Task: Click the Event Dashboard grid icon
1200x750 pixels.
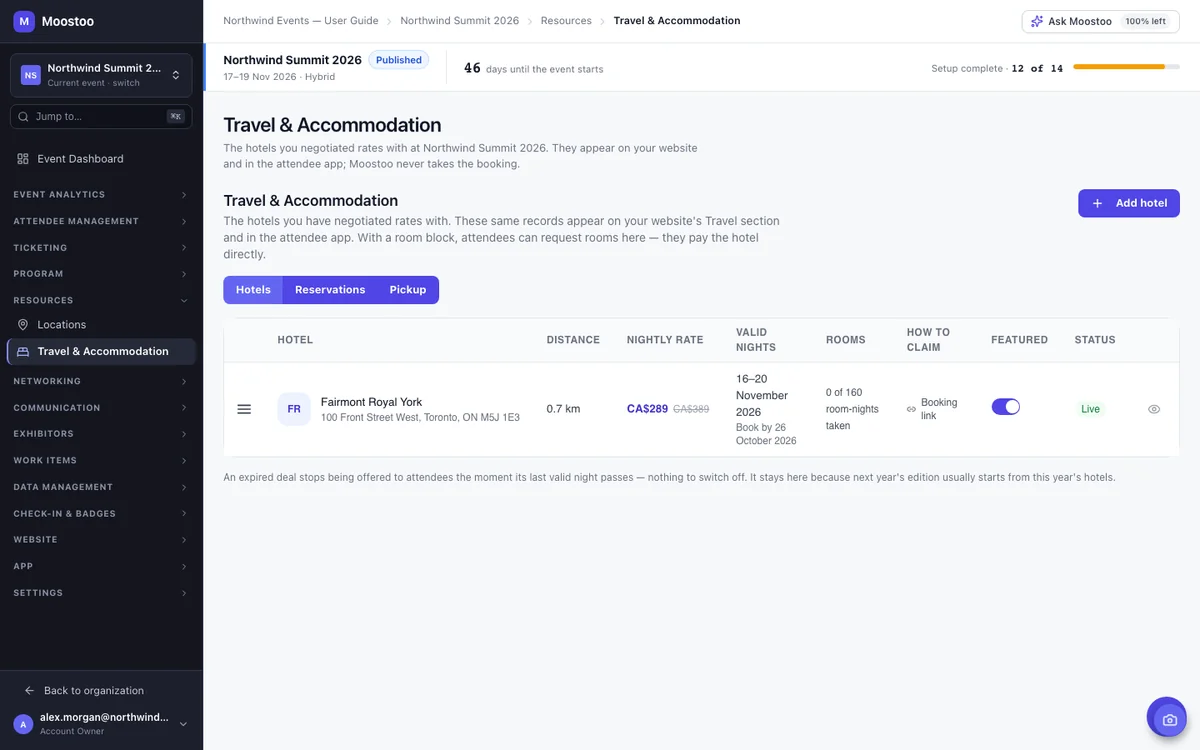Action: tap(23, 159)
